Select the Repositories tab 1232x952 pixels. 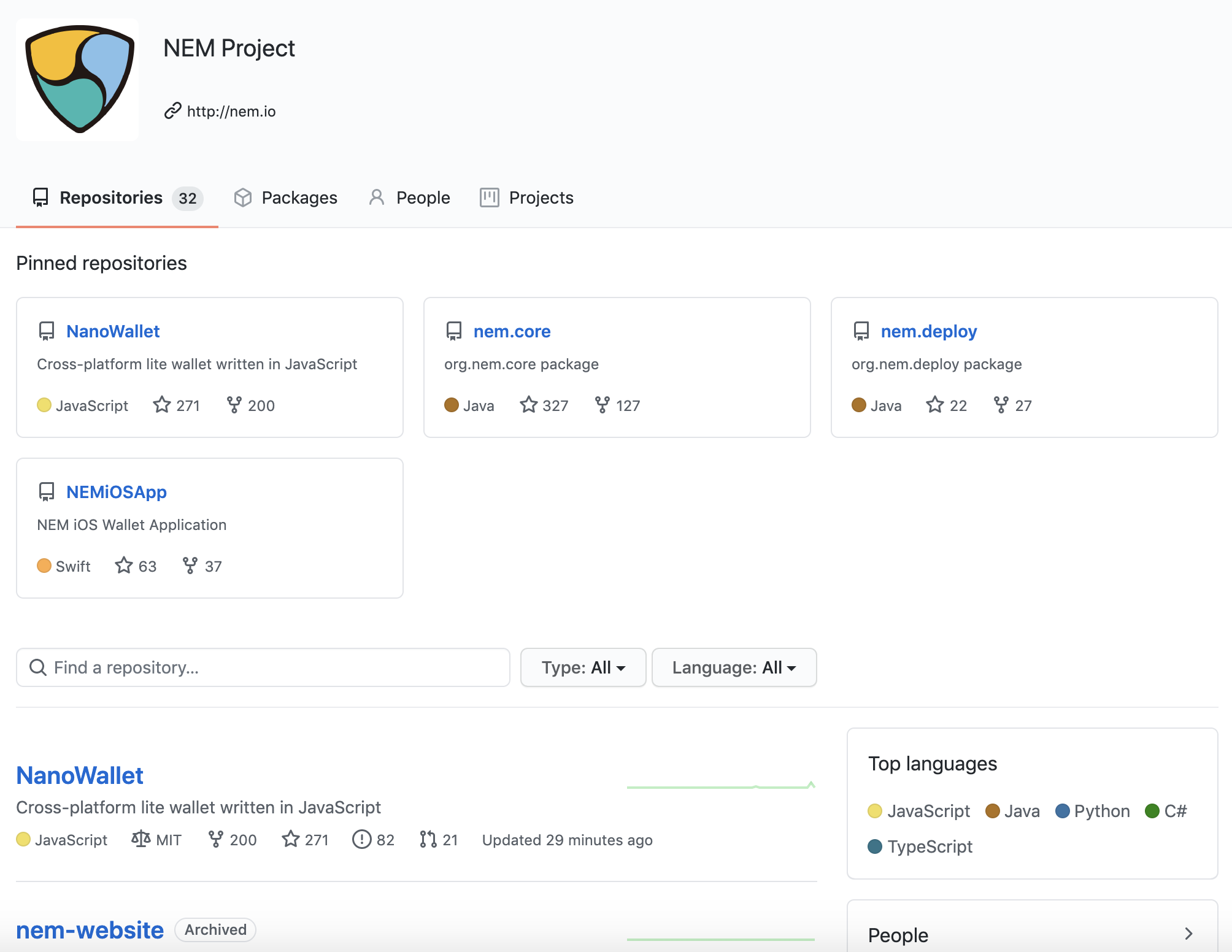[117, 198]
